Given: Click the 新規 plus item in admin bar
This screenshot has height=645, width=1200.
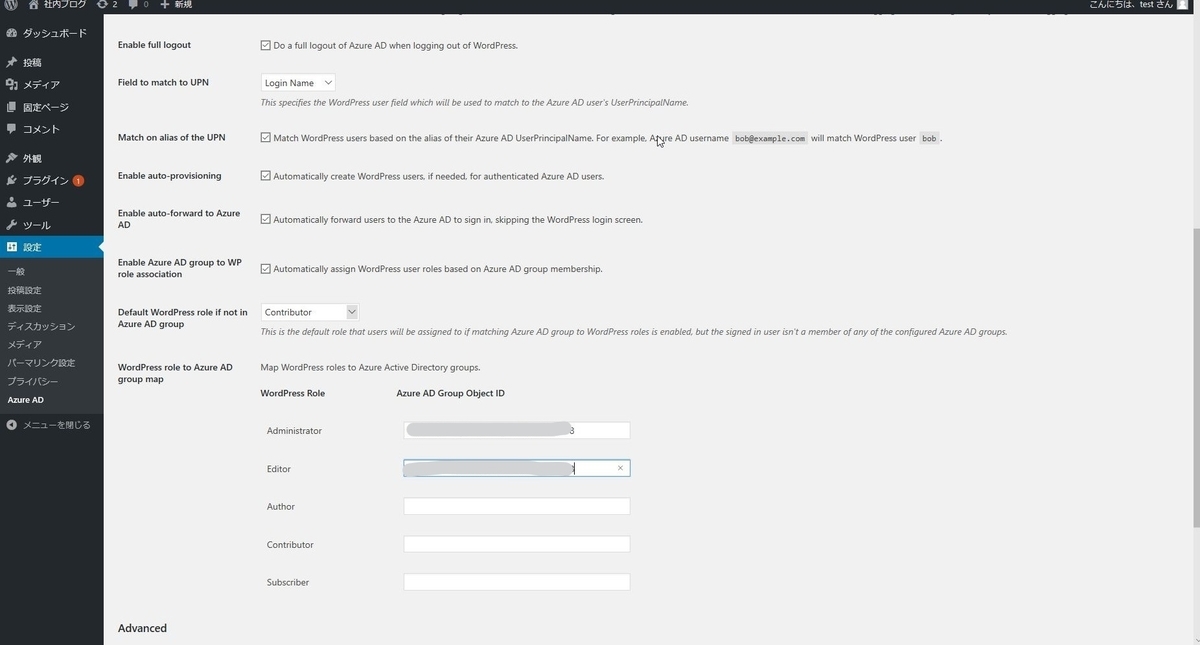Looking at the screenshot, I should point(176,5).
